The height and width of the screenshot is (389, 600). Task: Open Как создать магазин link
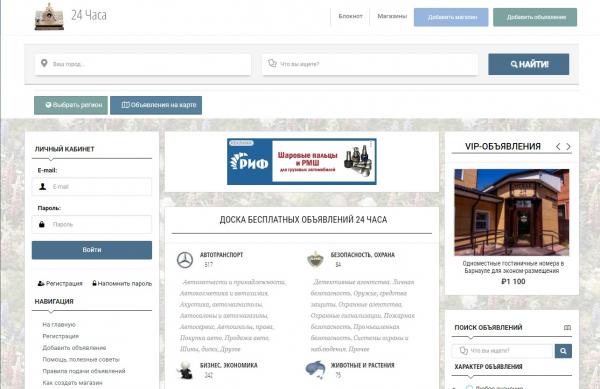click(x=72, y=382)
